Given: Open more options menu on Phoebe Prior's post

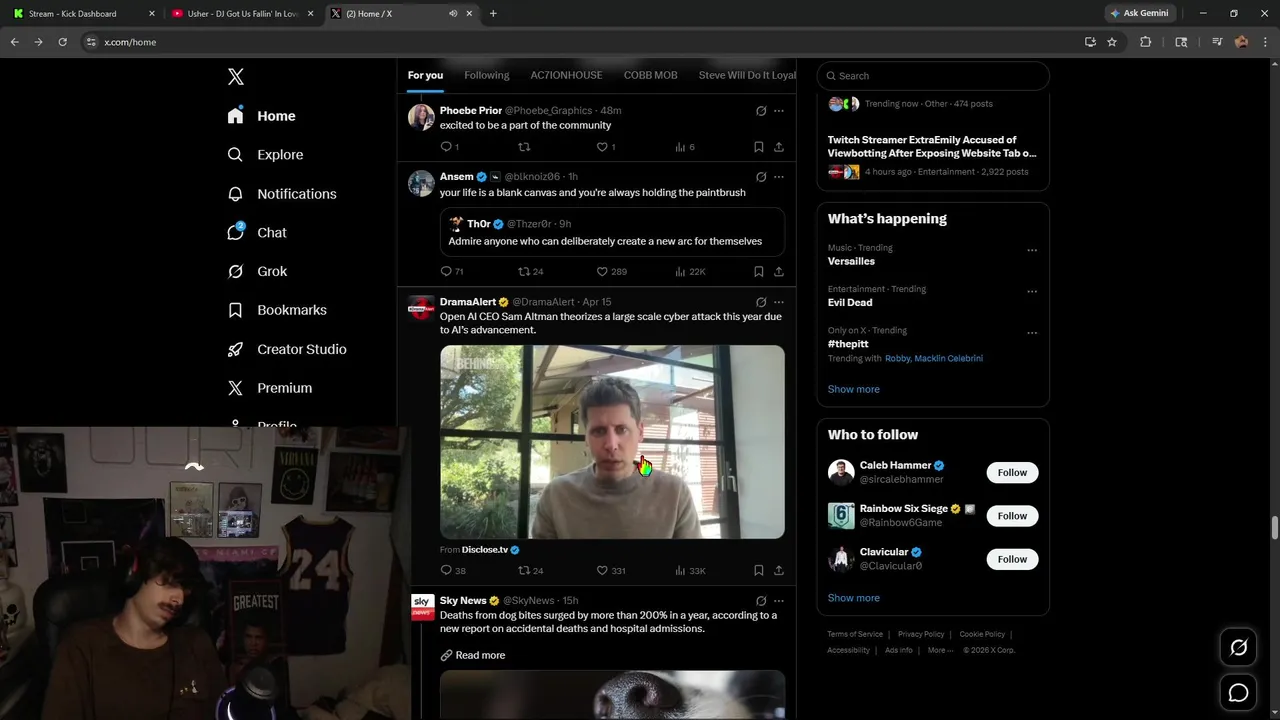Looking at the screenshot, I should pos(779,111).
